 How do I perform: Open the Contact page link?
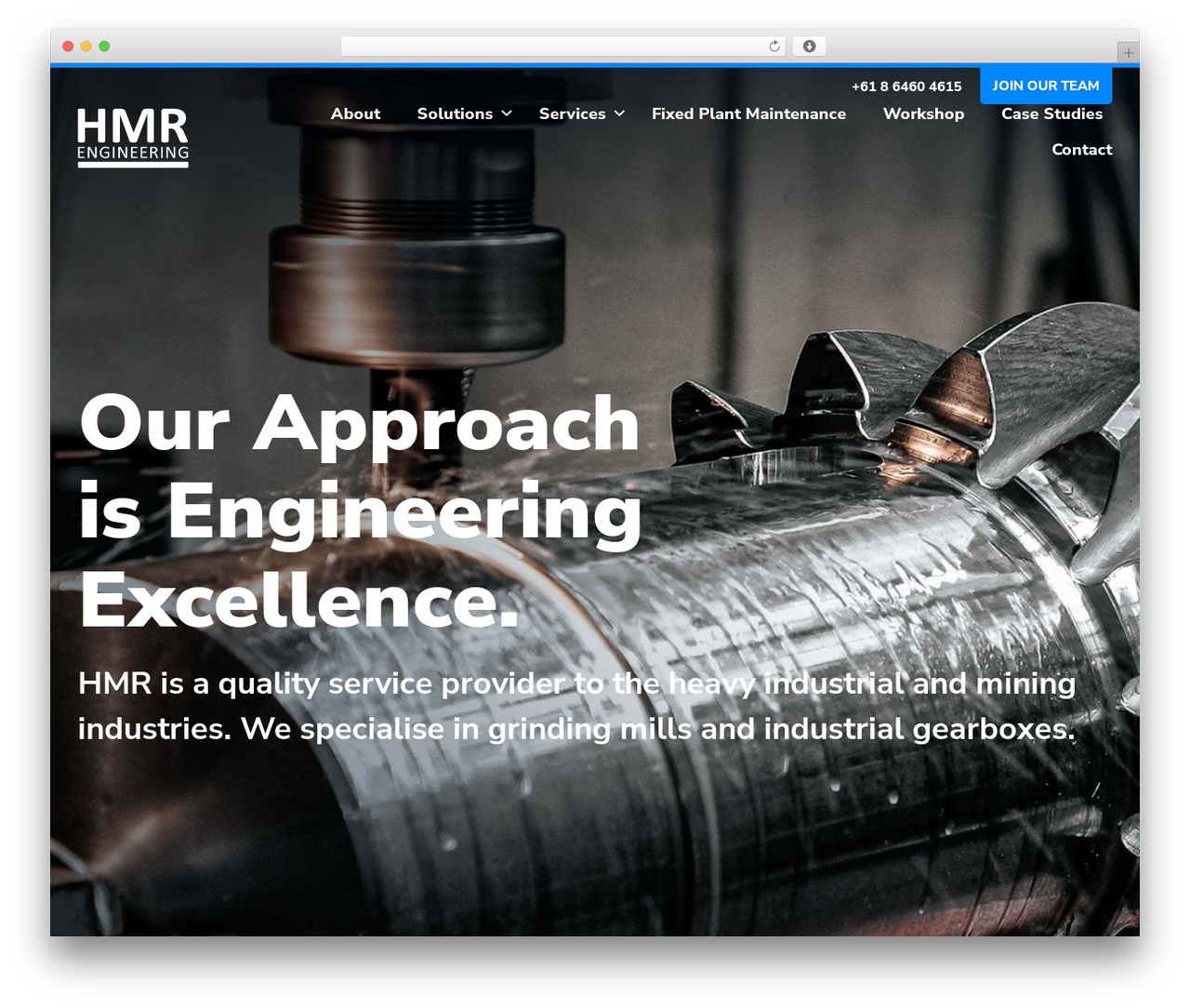[1081, 150]
